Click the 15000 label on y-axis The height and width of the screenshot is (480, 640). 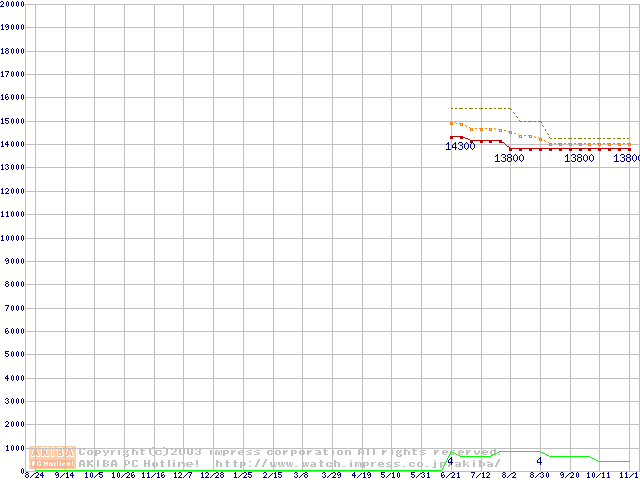click(12, 121)
